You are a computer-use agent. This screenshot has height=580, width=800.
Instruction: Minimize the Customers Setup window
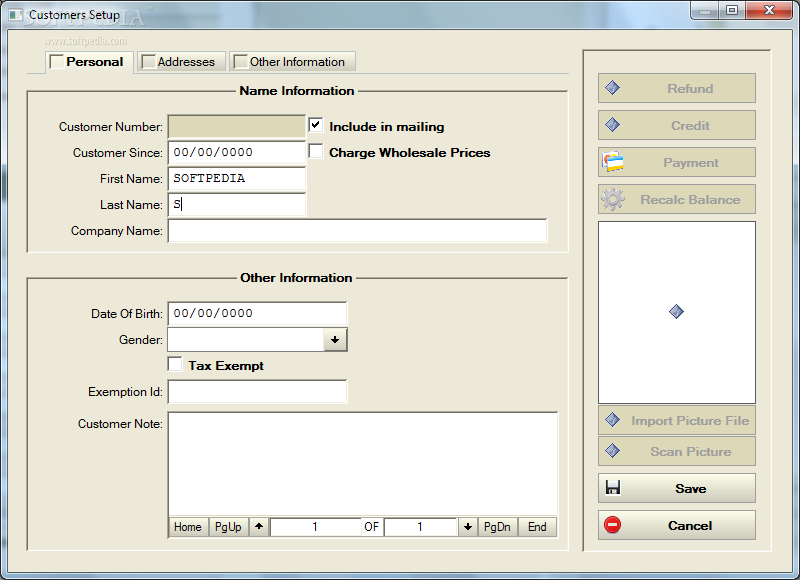click(705, 10)
